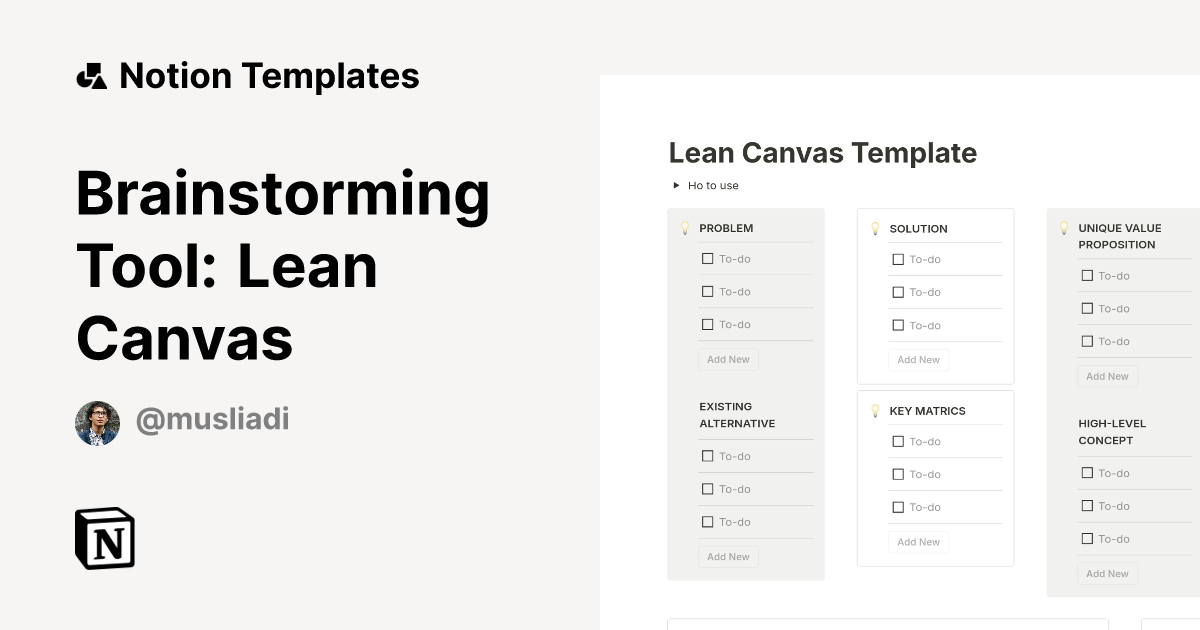The width and height of the screenshot is (1200, 630).
Task: Click the lightbulb icon beside KEY MATRICS
Action: (875, 410)
